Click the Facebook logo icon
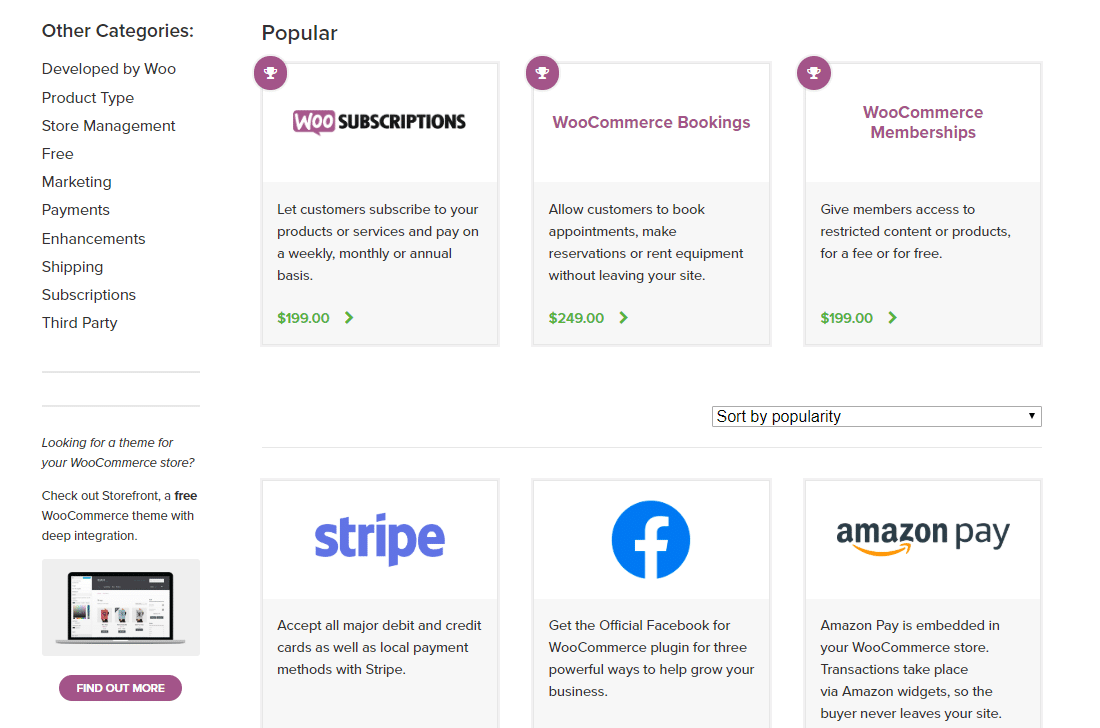This screenshot has height=728, width=1100. coord(651,539)
